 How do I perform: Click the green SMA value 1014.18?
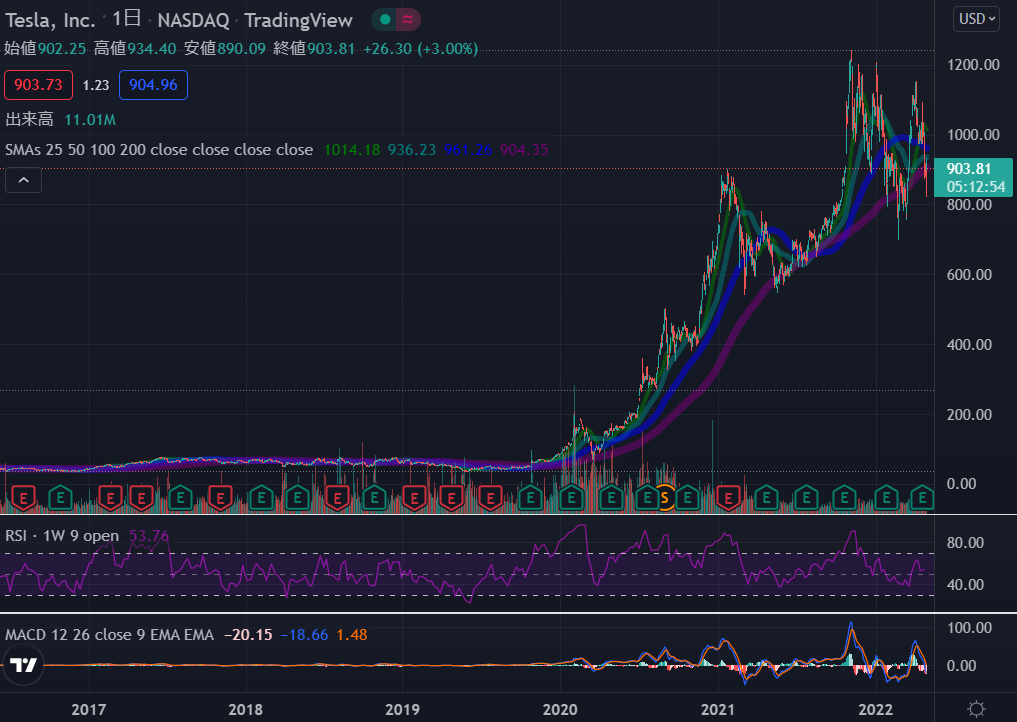(x=352, y=150)
